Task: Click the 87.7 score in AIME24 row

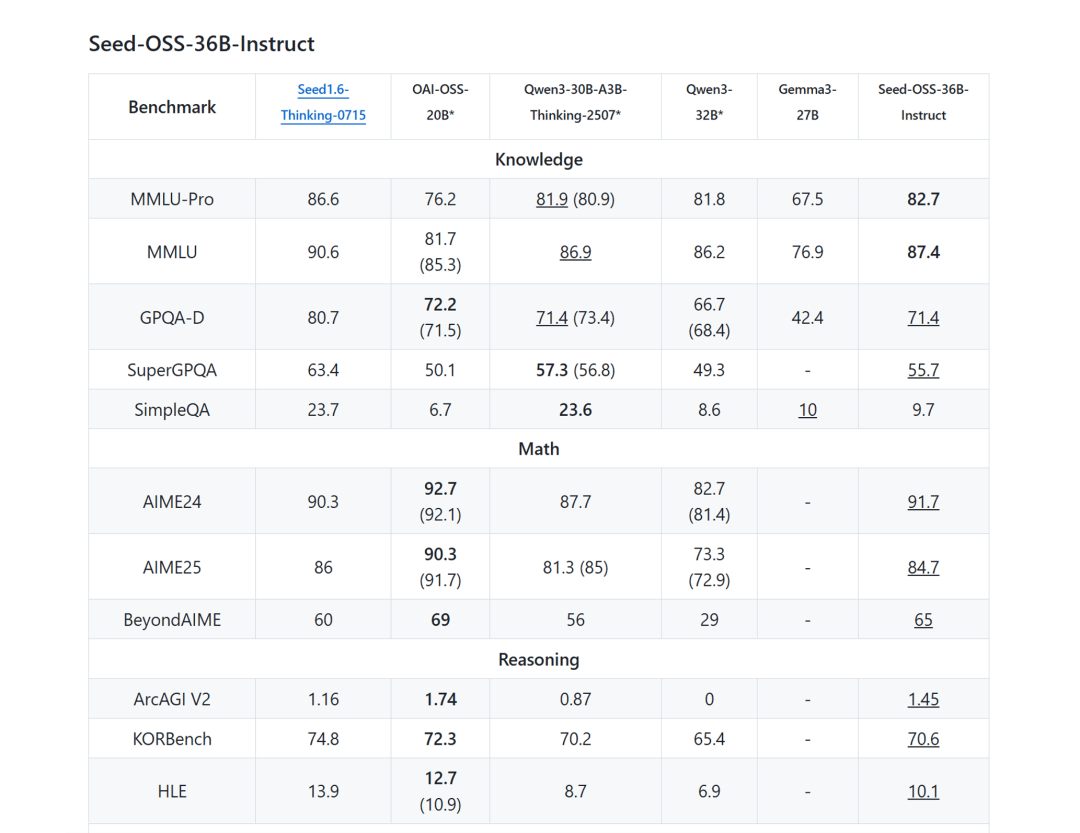Action: (x=575, y=502)
